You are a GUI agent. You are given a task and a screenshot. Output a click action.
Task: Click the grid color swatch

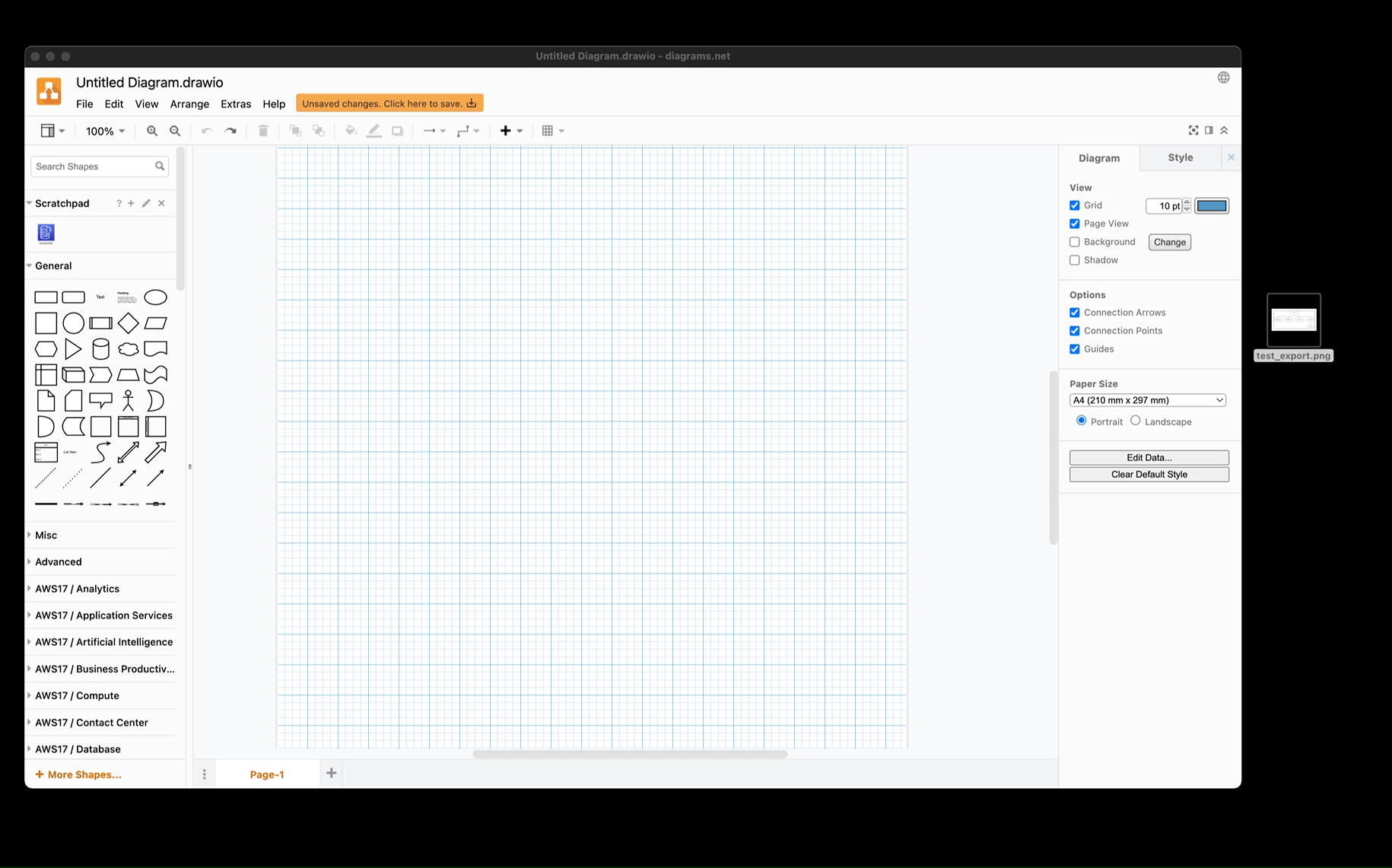[x=1212, y=205]
